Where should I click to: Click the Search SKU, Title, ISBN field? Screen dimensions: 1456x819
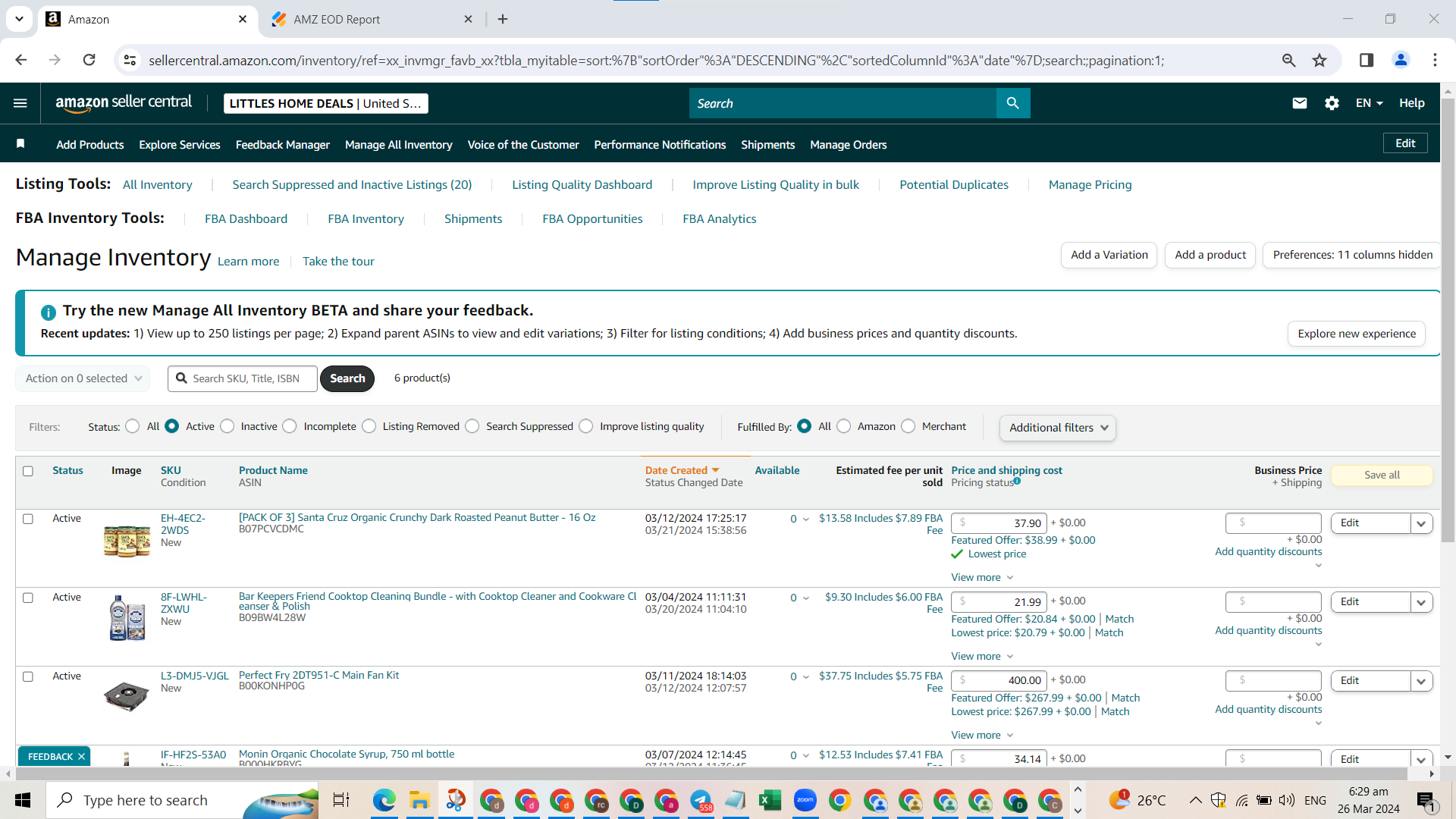[x=243, y=378]
